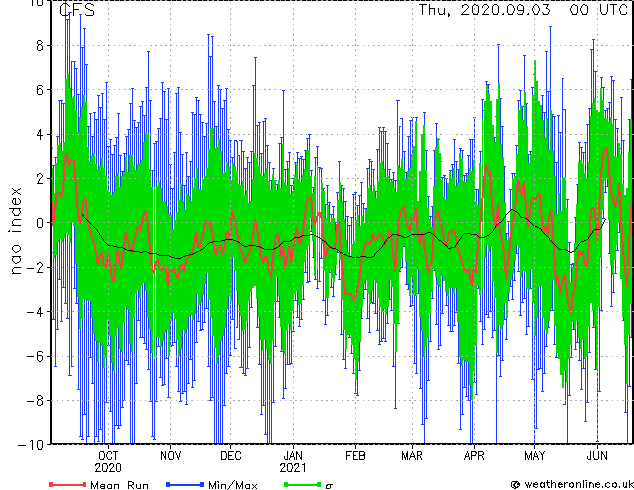The width and height of the screenshot is (634, 490).
Task: Click the JAN 2021 axis label
Action: coord(293,462)
